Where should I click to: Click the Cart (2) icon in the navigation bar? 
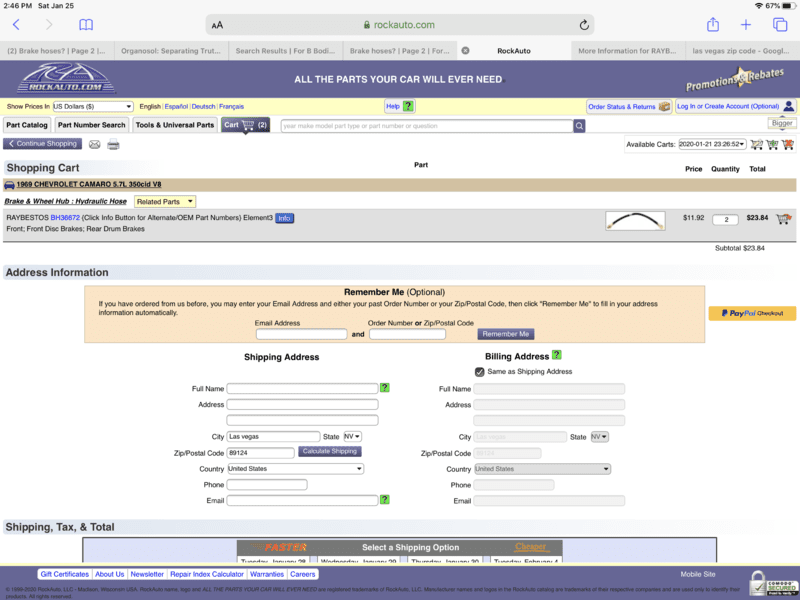[x=244, y=127]
